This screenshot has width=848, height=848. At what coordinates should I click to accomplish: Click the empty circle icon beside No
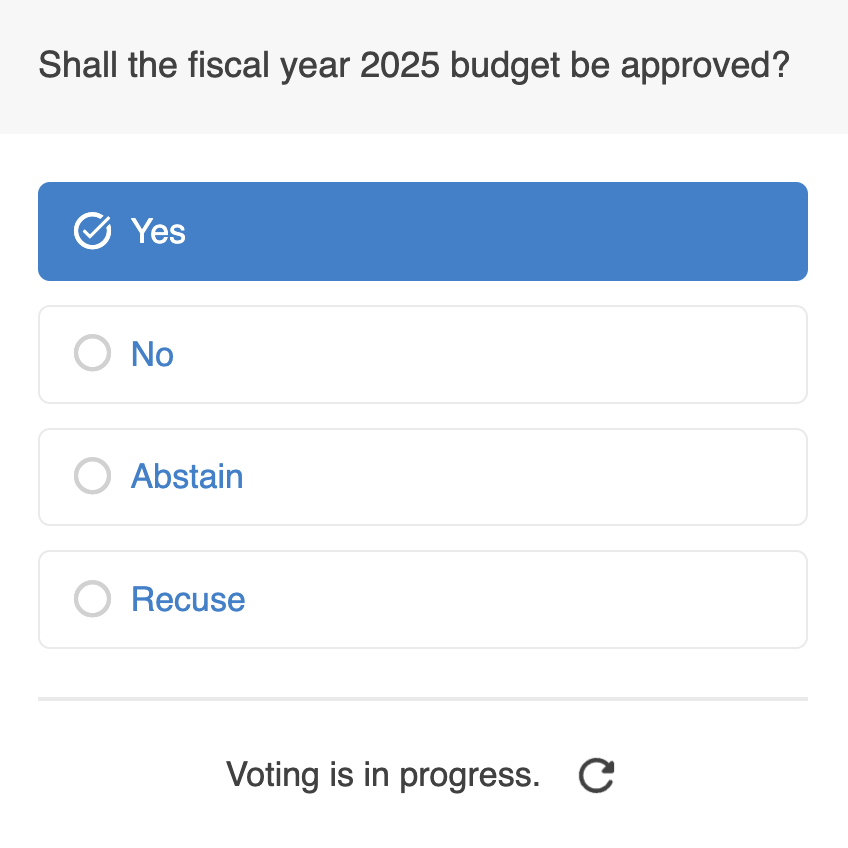92,353
